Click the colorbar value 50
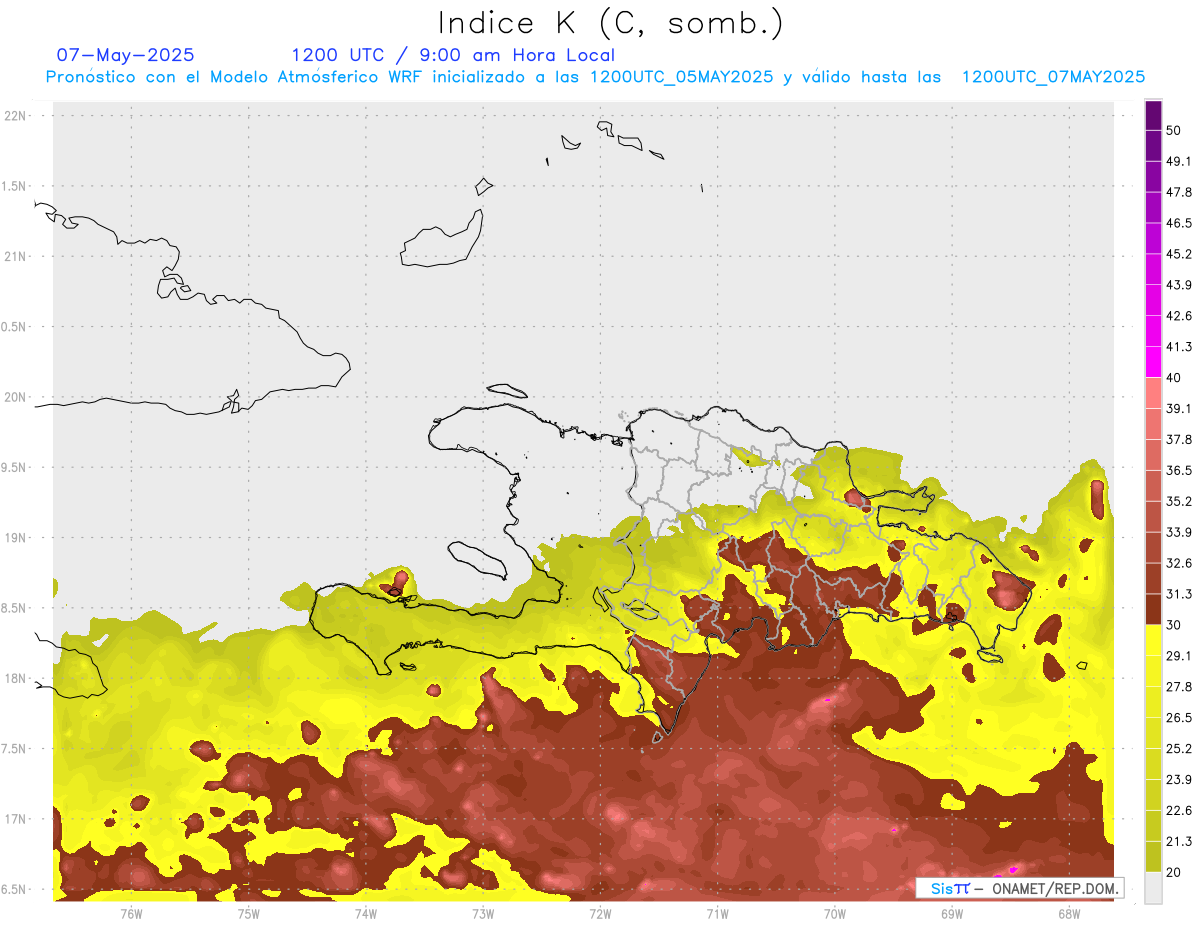Viewport: 1200px width, 927px height. pos(1174,130)
